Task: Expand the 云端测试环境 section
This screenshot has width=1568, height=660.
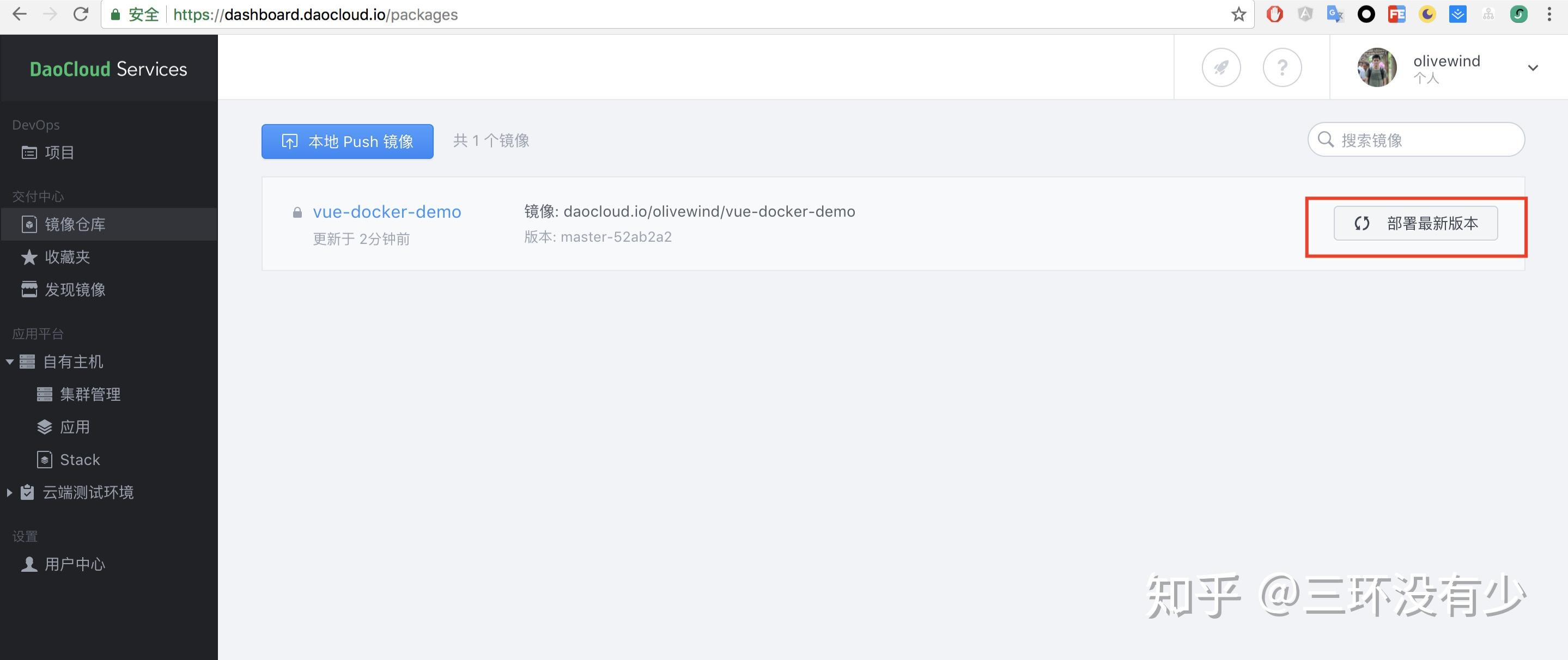Action: 10,493
